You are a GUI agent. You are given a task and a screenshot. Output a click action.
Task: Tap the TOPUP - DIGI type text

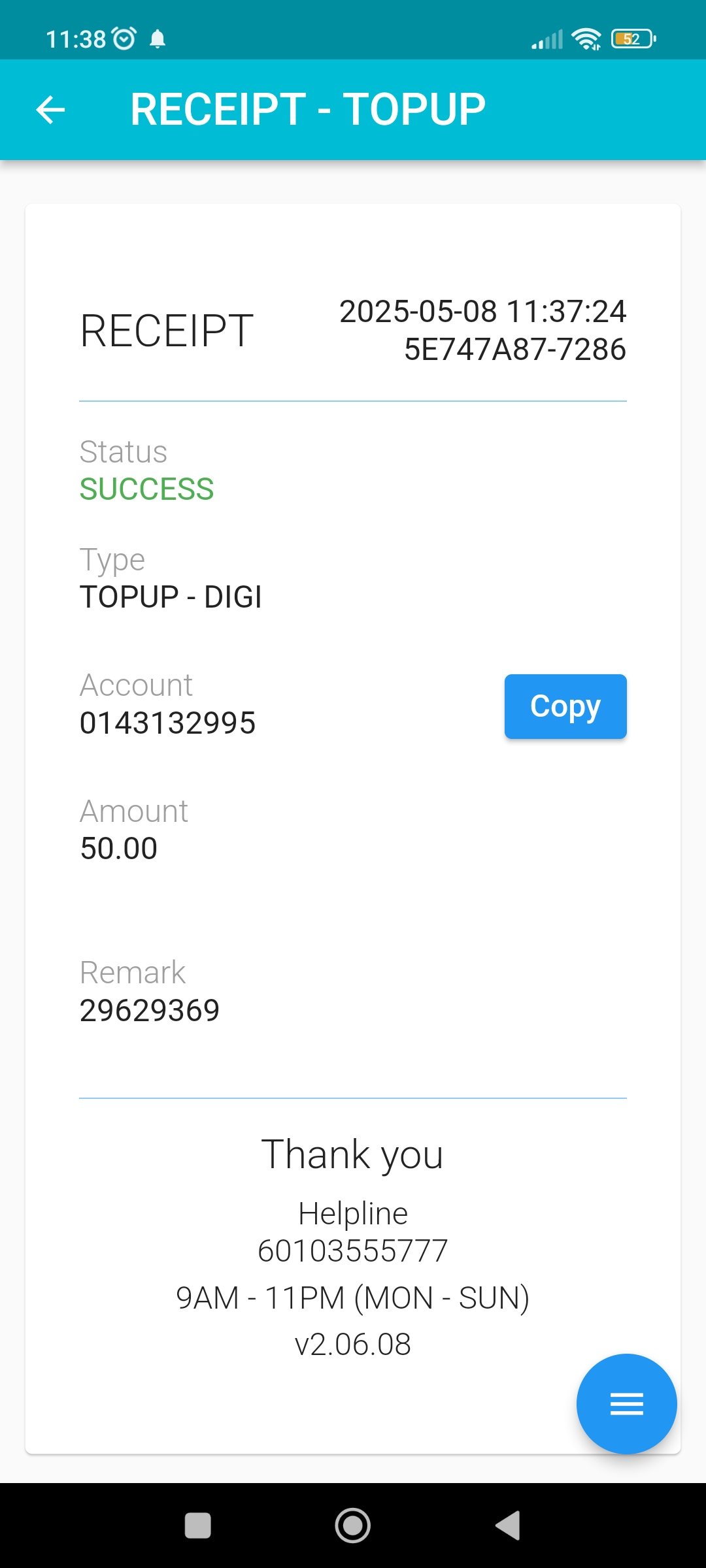click(171, 597)
